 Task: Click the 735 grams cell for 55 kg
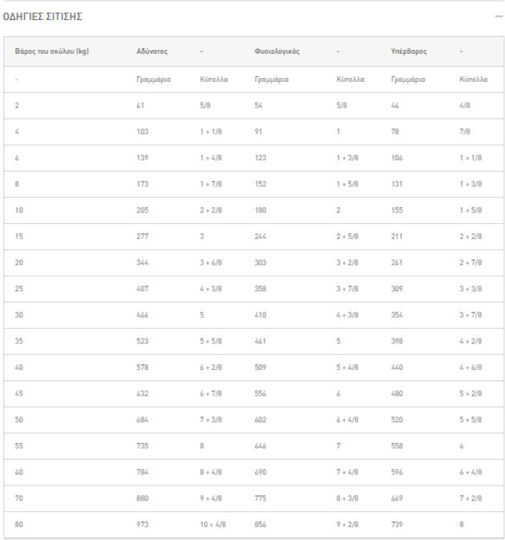142,446
